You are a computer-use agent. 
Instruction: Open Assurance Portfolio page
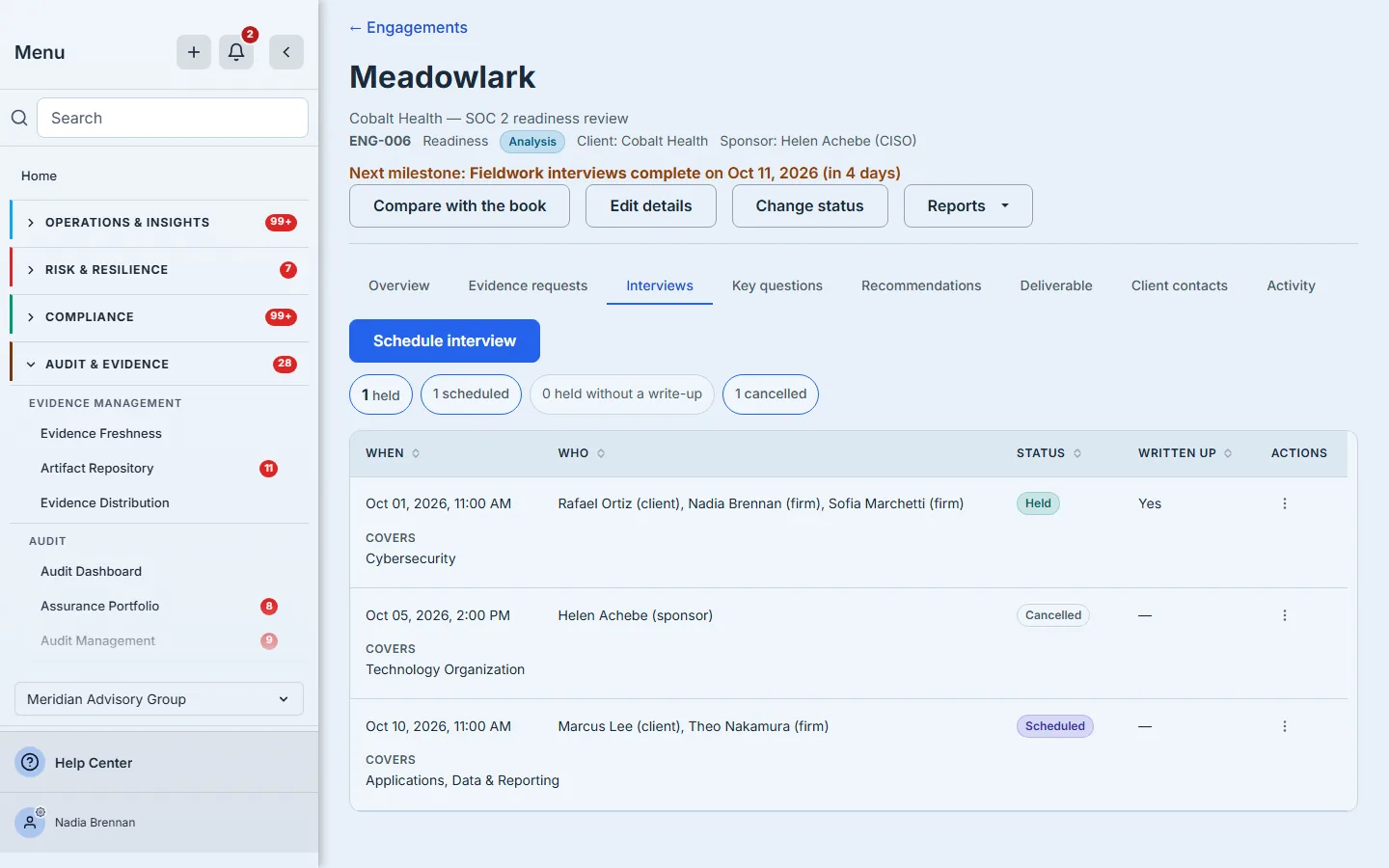click(x=100, y=607)
